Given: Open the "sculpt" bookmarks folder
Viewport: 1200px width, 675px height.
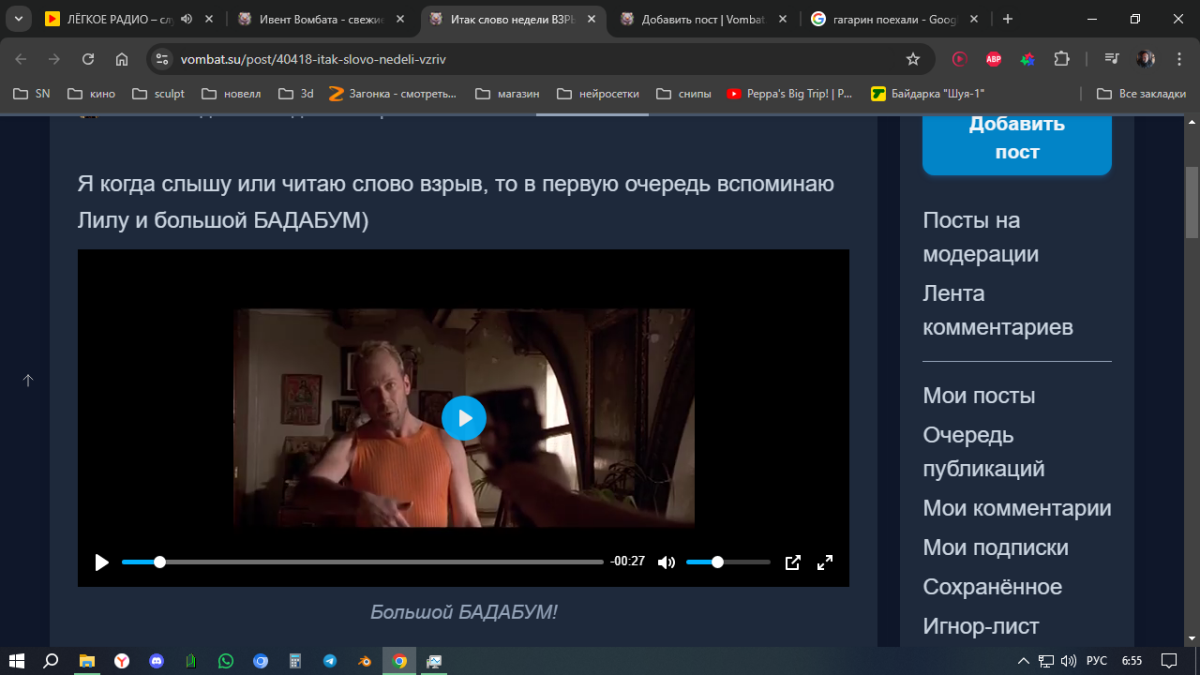Looking at the screenshot, I should click(x=159, y=94).
